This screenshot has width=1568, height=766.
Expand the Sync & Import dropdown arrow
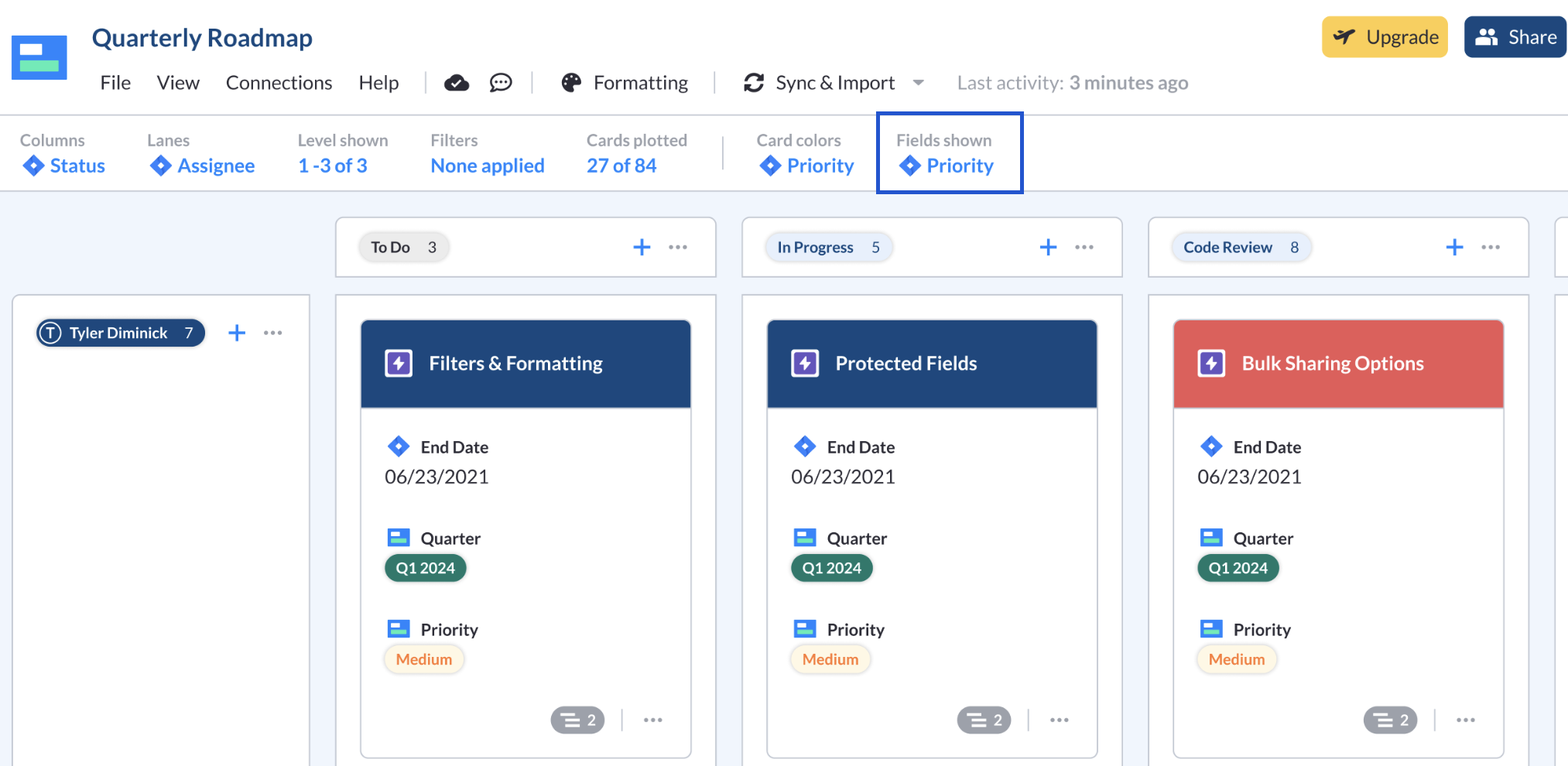(919, 82)
